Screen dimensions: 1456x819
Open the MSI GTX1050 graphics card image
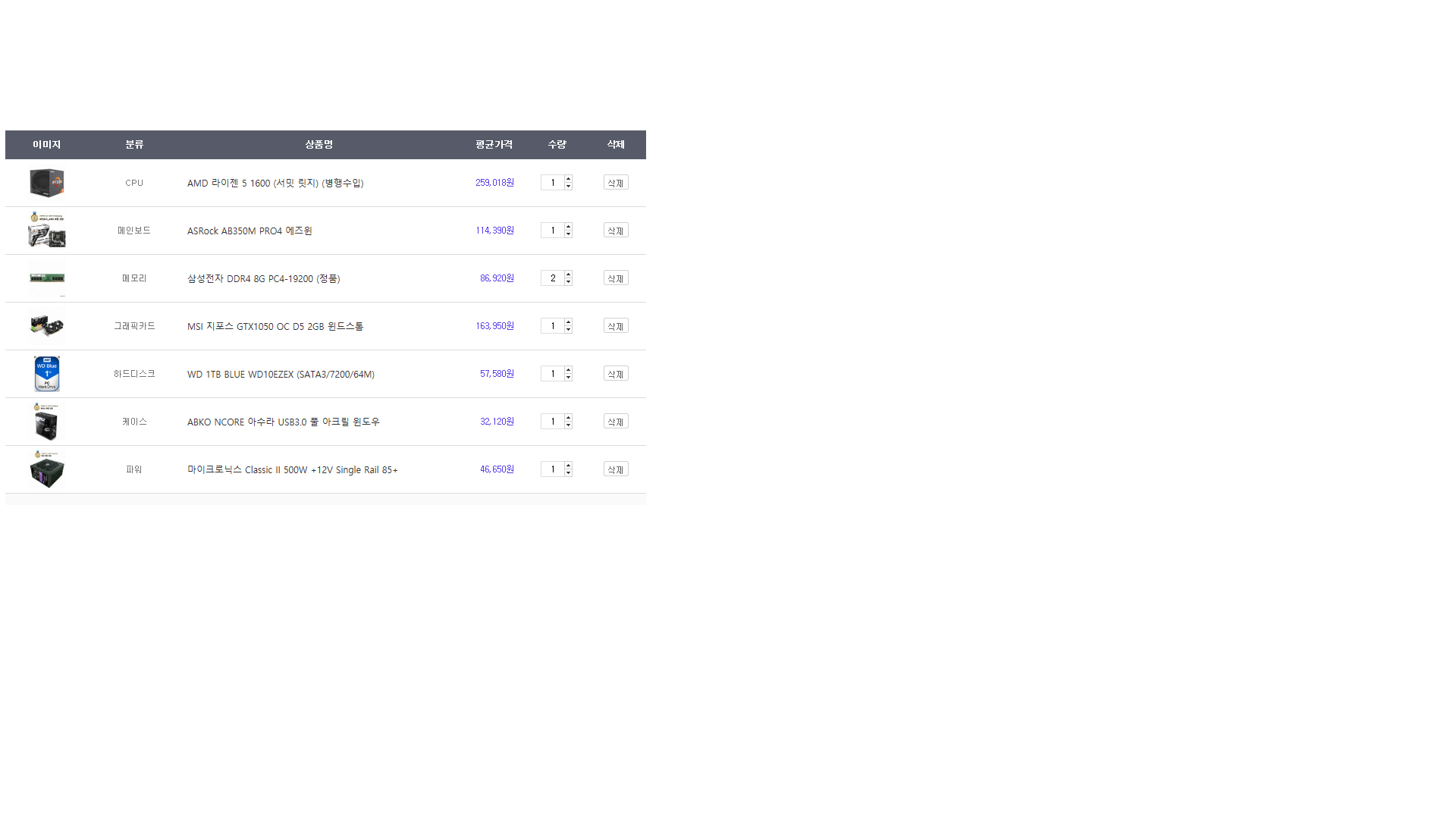coord(47,326)
